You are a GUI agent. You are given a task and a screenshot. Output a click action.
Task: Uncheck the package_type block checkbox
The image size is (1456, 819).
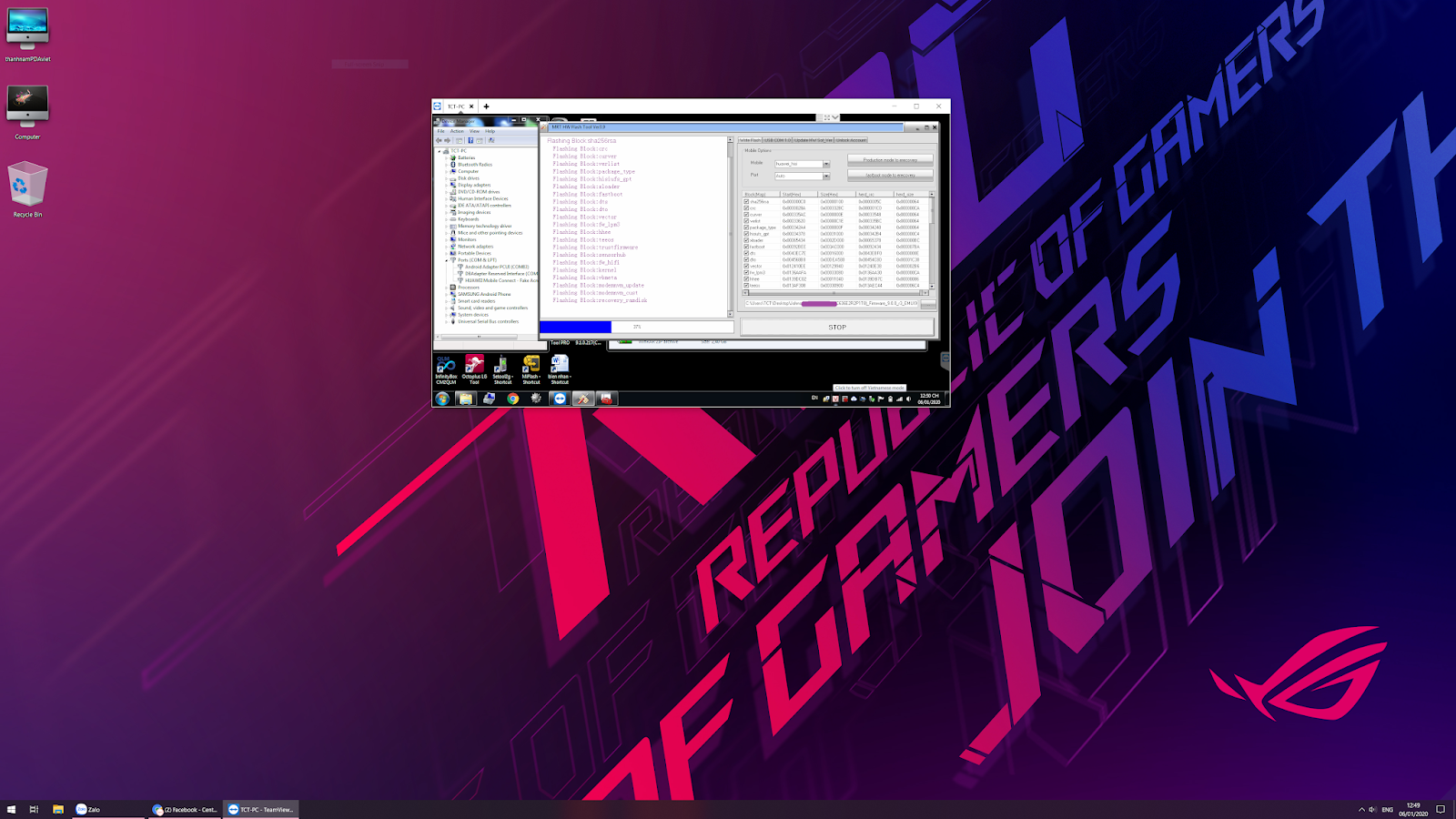(746, 227)
